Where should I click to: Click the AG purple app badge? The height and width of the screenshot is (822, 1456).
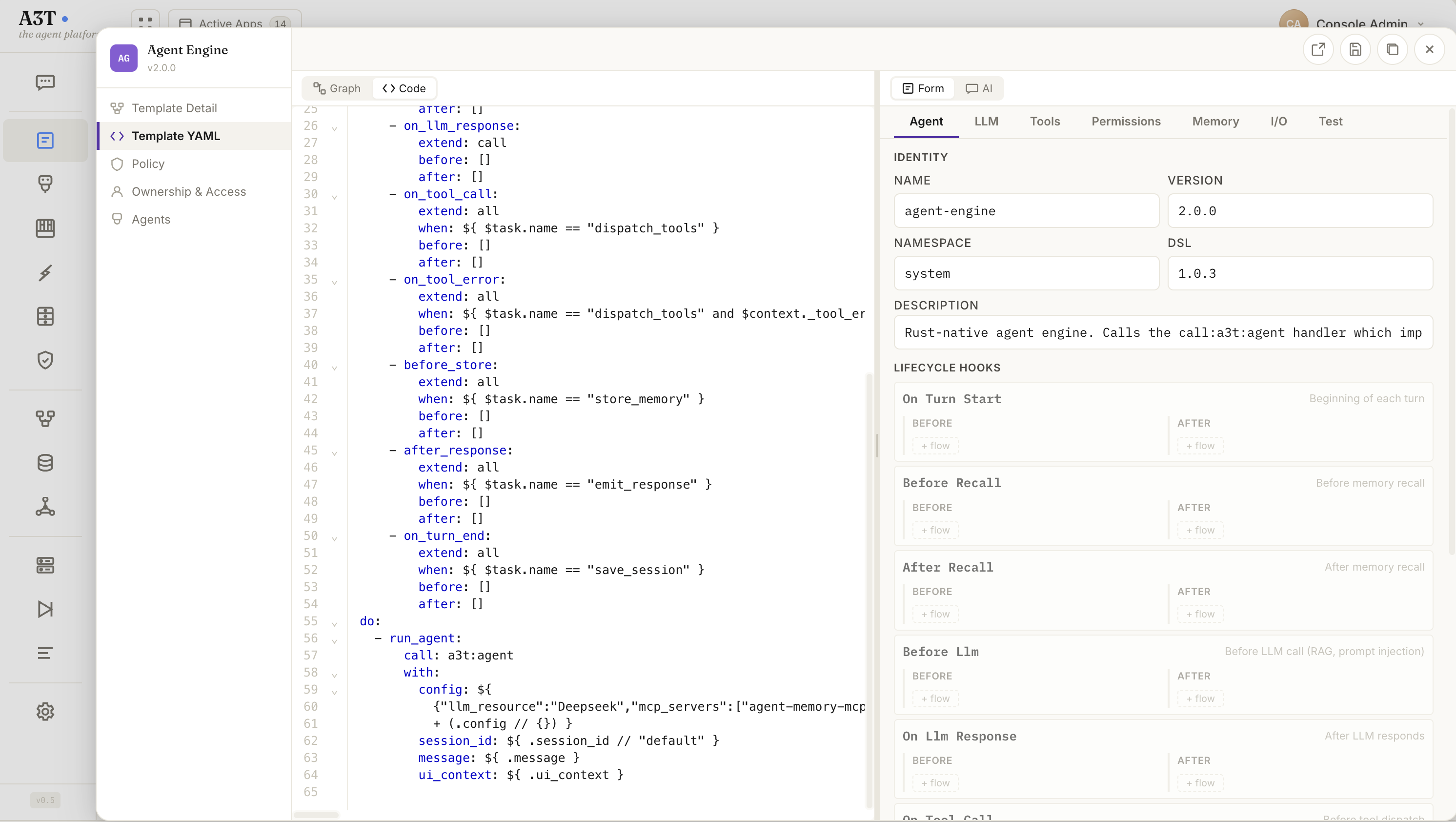[x=124, y=58]
